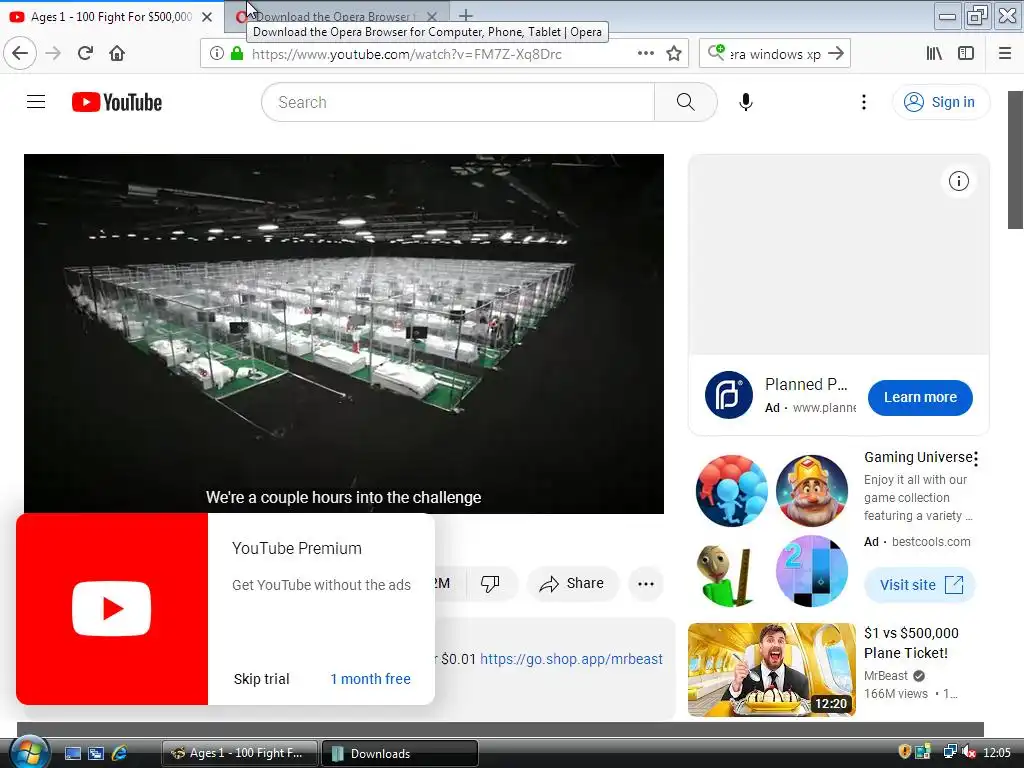Open the $1 vs $500,000 Plane Ticket thumbnail
The height and width of the screenshot is (768, 1024).
pyautogui.click(x=771, y=669)
